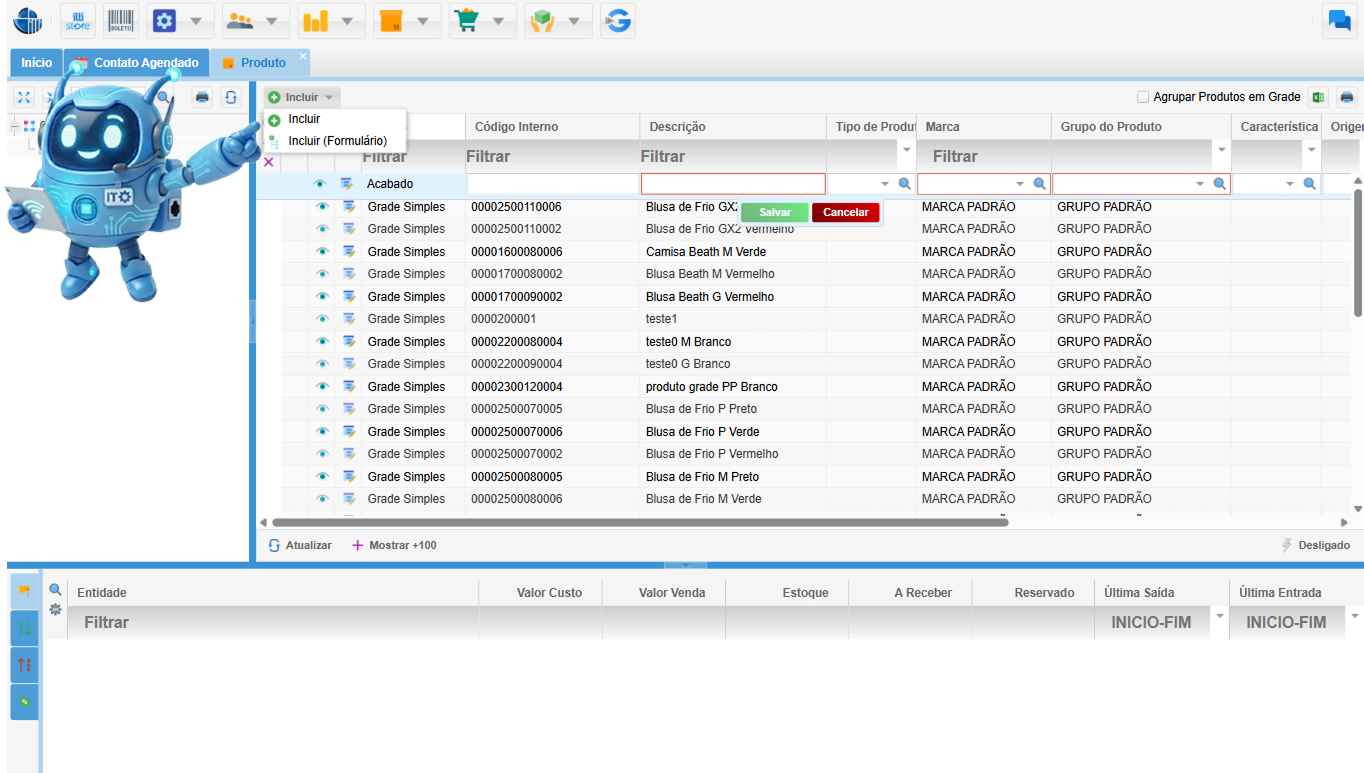Switch to the Contato Agendado tab
The image size is (1364, 773).
click(146, 63)
